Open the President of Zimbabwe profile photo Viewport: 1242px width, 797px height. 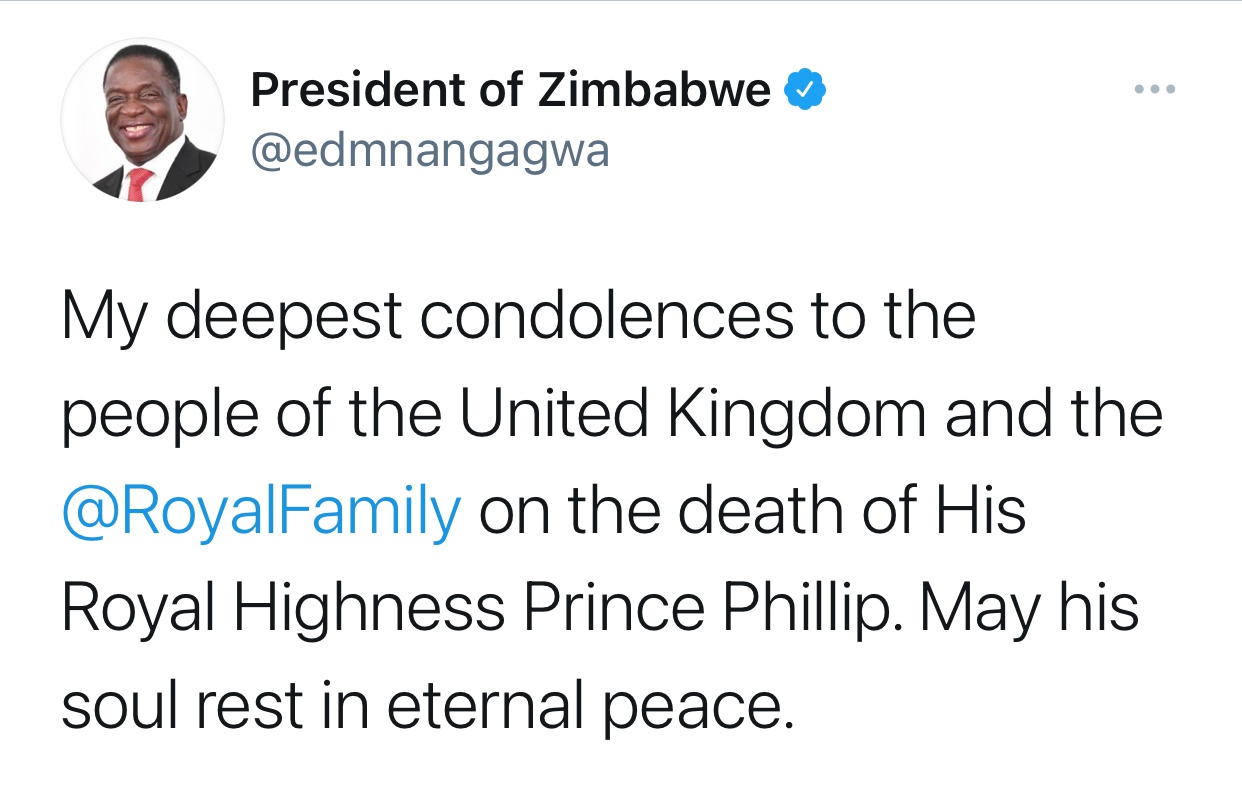143,120
